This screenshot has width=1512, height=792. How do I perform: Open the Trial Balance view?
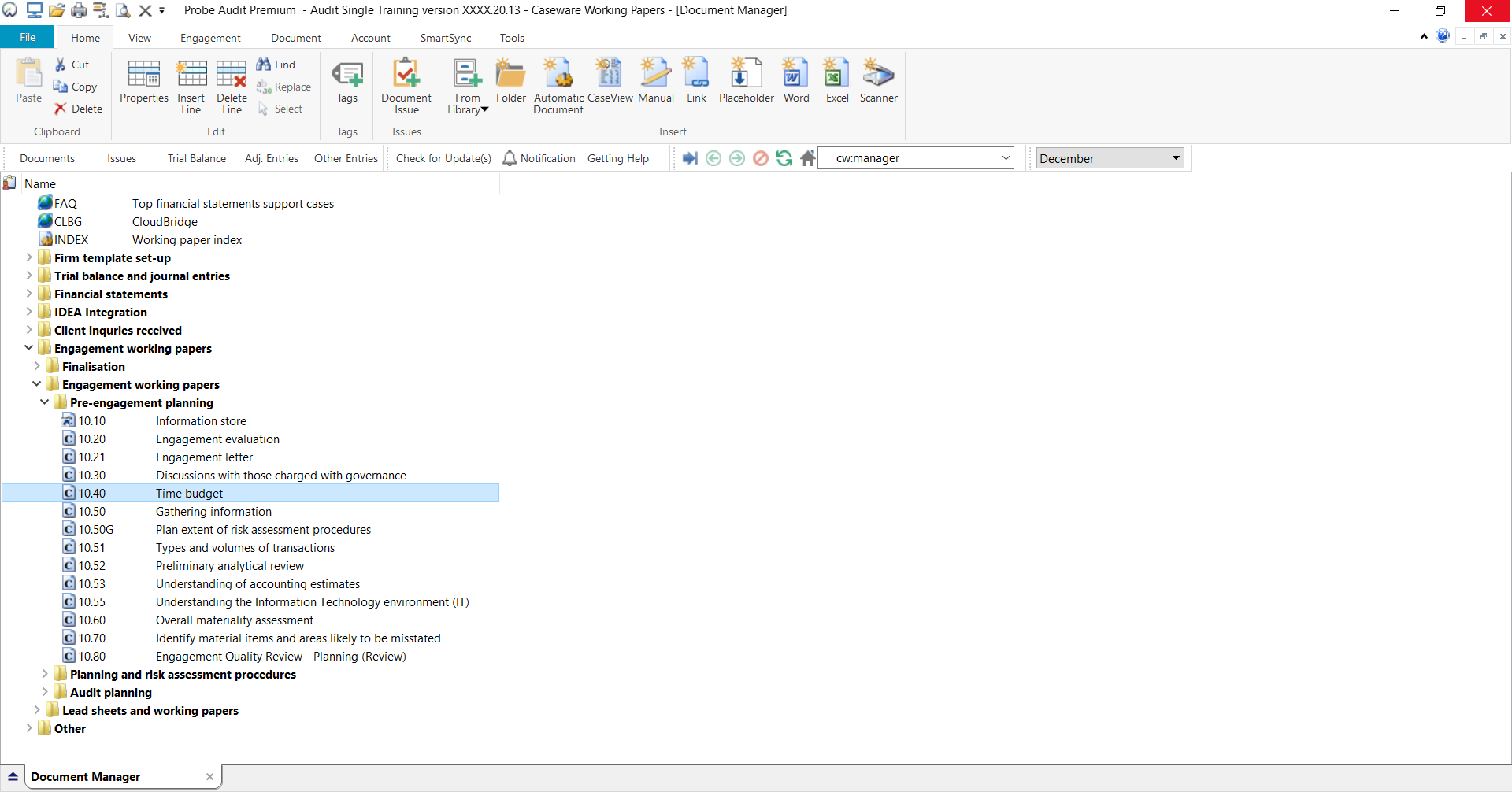pos(197,158)
